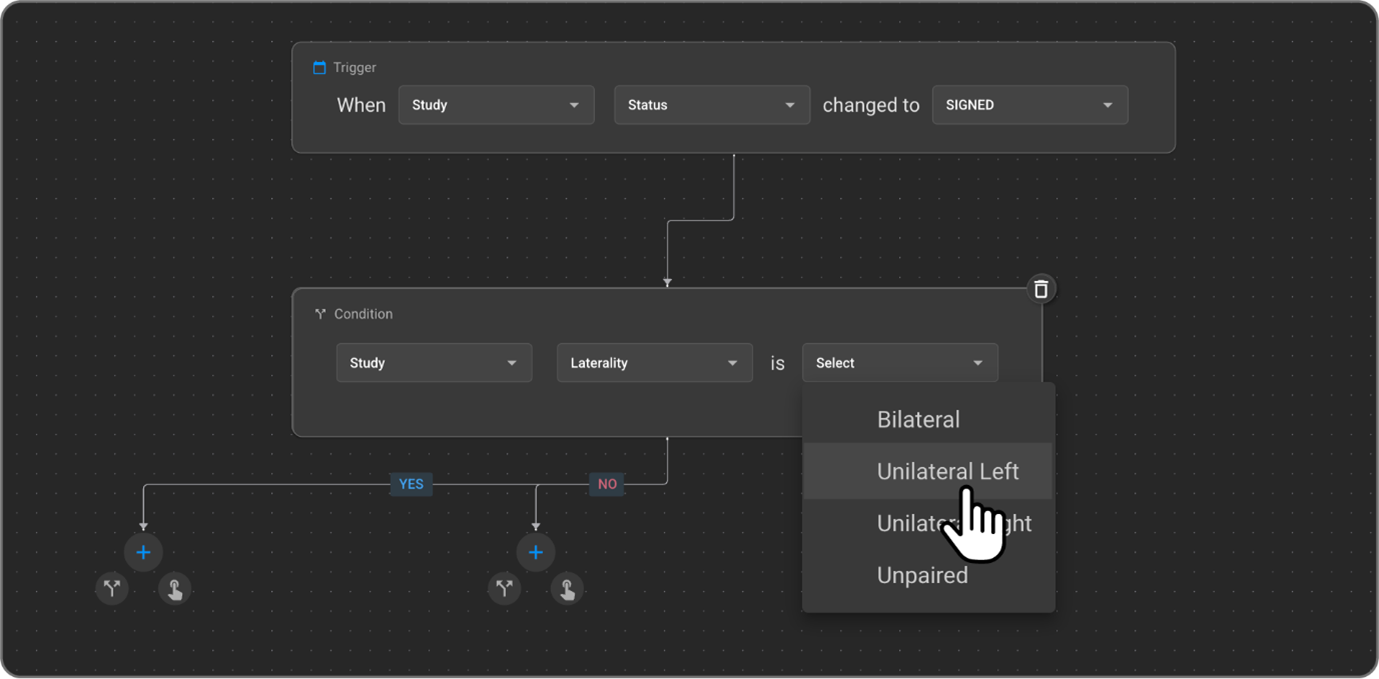Click the YES branch label
The image size is (1379, 679).
point(411,484)
